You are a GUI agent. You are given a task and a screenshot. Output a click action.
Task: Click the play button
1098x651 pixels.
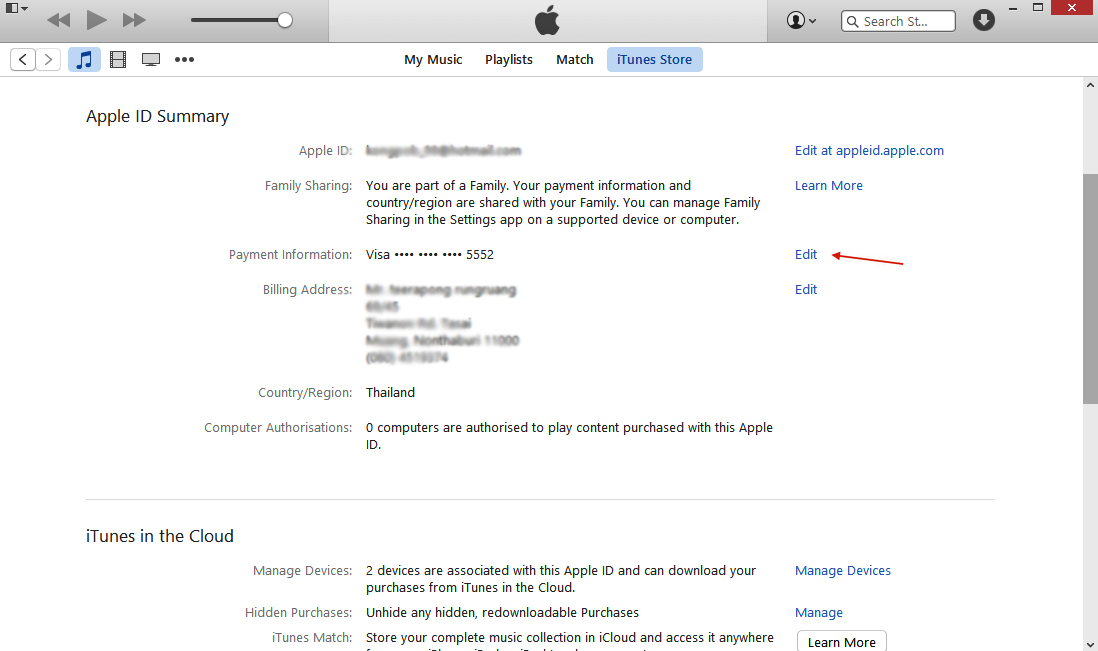tap(97, 20)
